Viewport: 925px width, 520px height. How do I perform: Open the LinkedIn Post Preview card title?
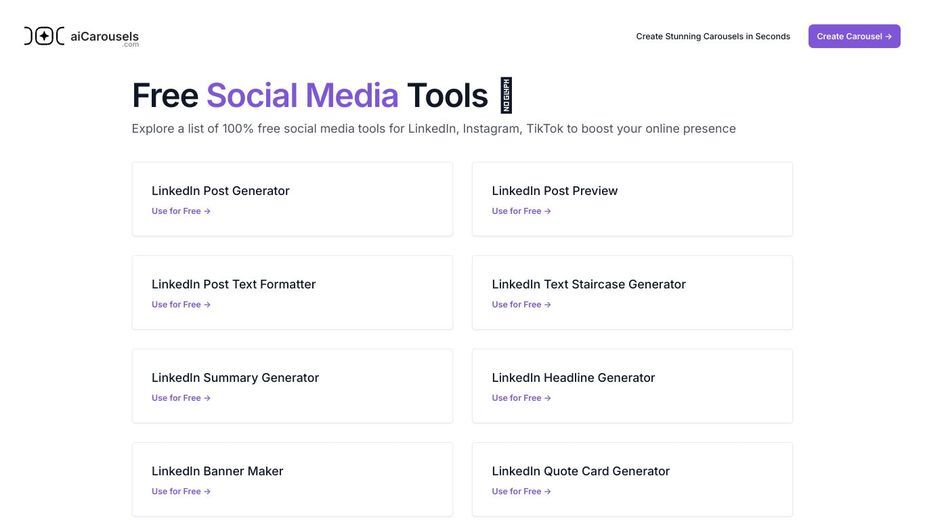555,191
